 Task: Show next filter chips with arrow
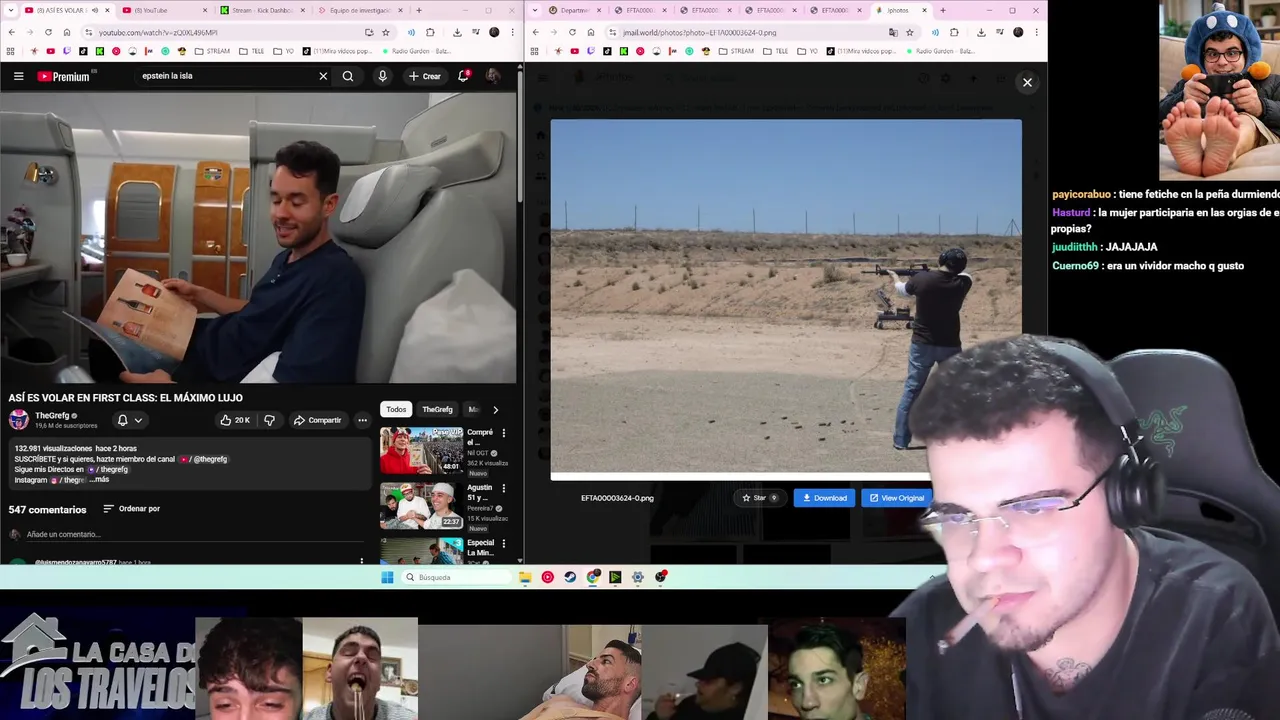[495, 409]
